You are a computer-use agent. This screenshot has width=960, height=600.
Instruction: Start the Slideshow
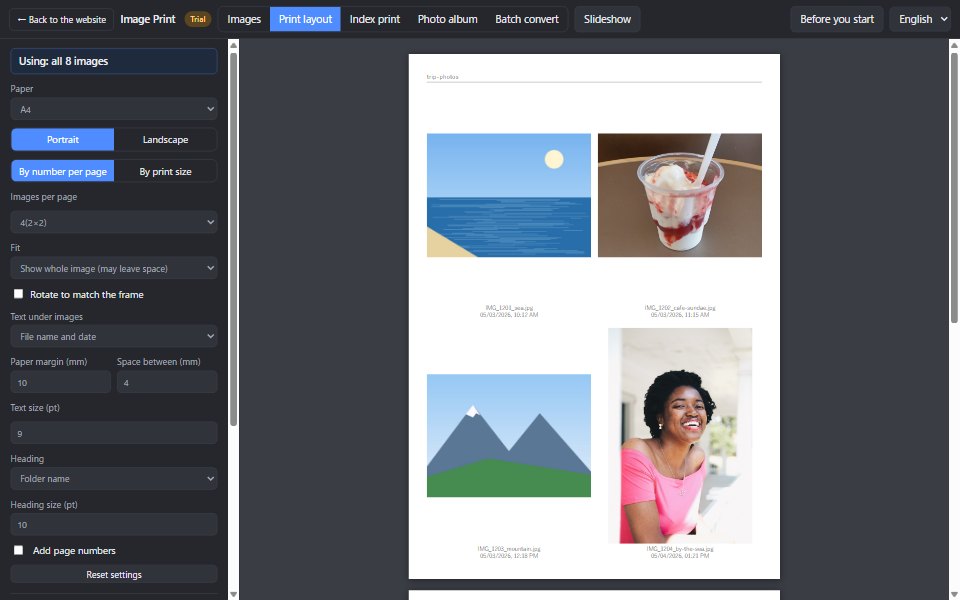pyautogui.click(x=607, y=20)
